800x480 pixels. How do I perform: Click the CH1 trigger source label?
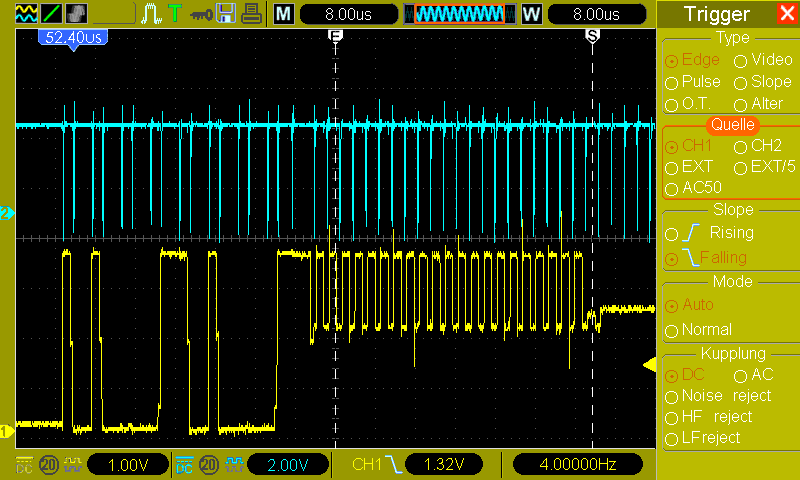point(367,464)
